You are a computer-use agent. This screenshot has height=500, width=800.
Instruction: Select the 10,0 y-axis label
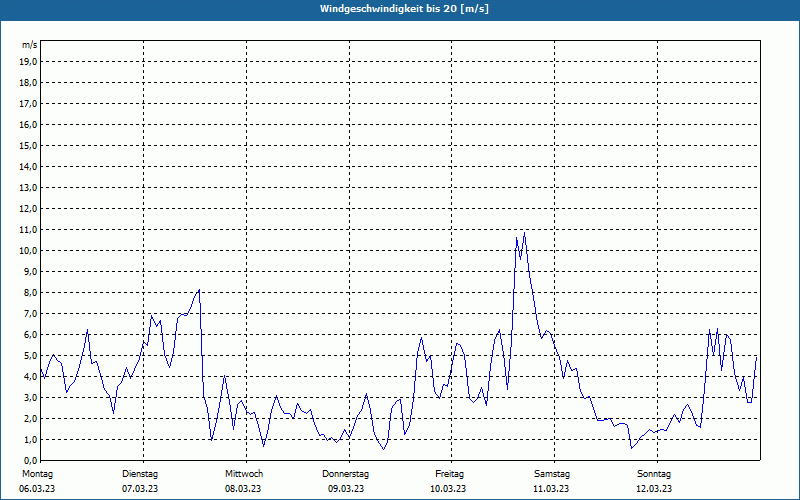tap(28, 251)
